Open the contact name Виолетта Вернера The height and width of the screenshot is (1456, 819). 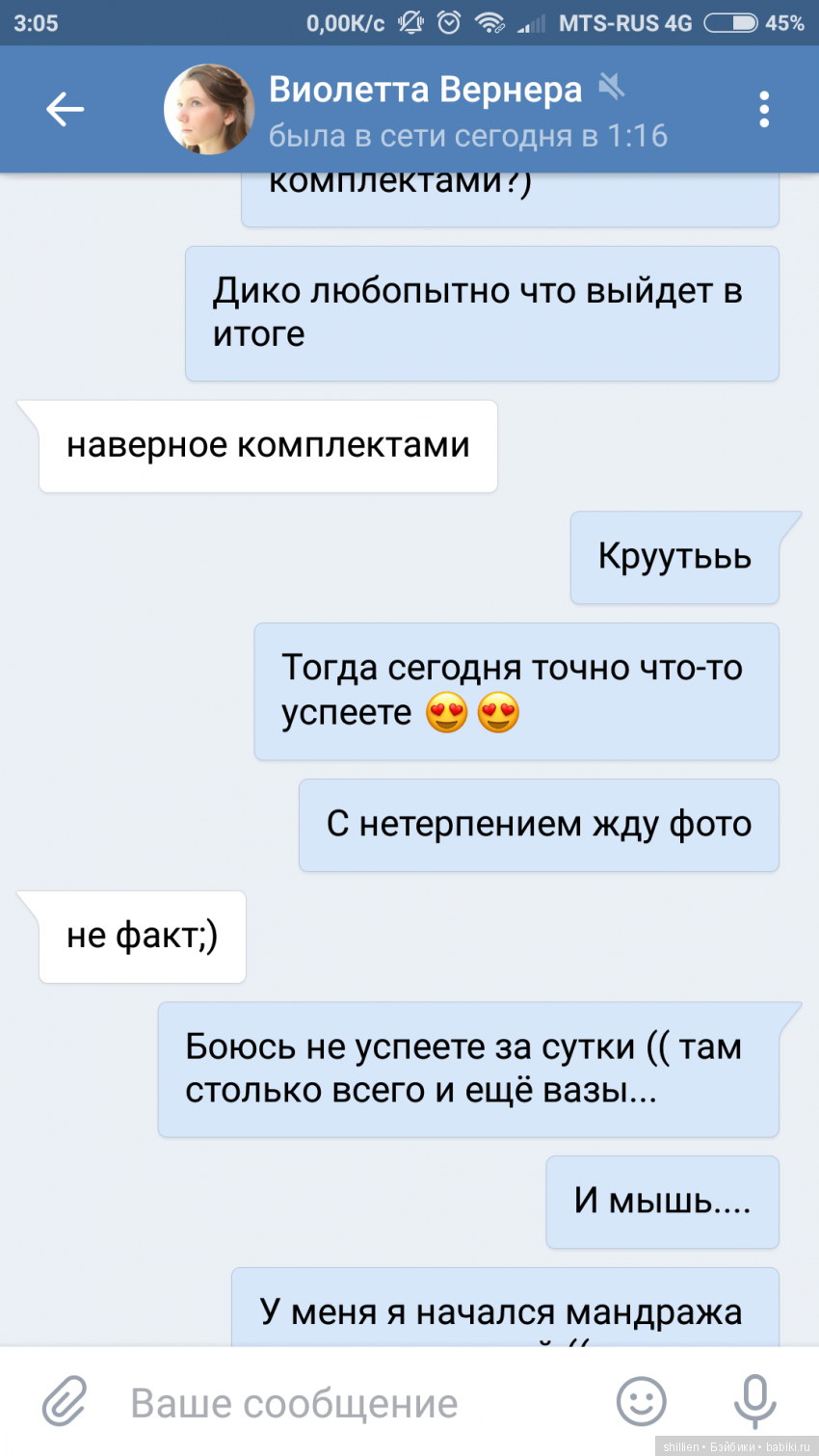point(425,89)
